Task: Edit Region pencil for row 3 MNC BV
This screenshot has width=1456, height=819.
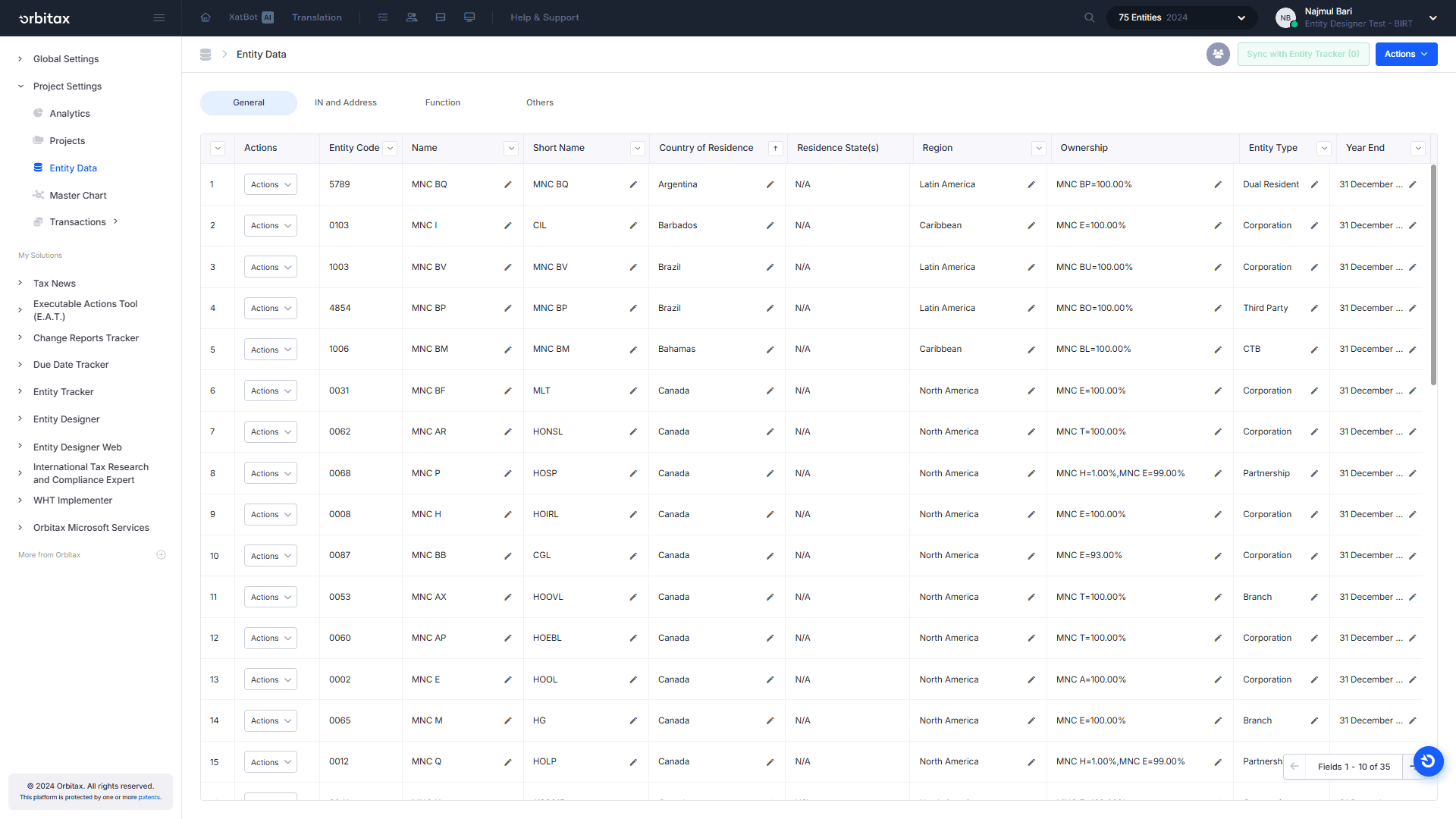Action: point(1031,268)
